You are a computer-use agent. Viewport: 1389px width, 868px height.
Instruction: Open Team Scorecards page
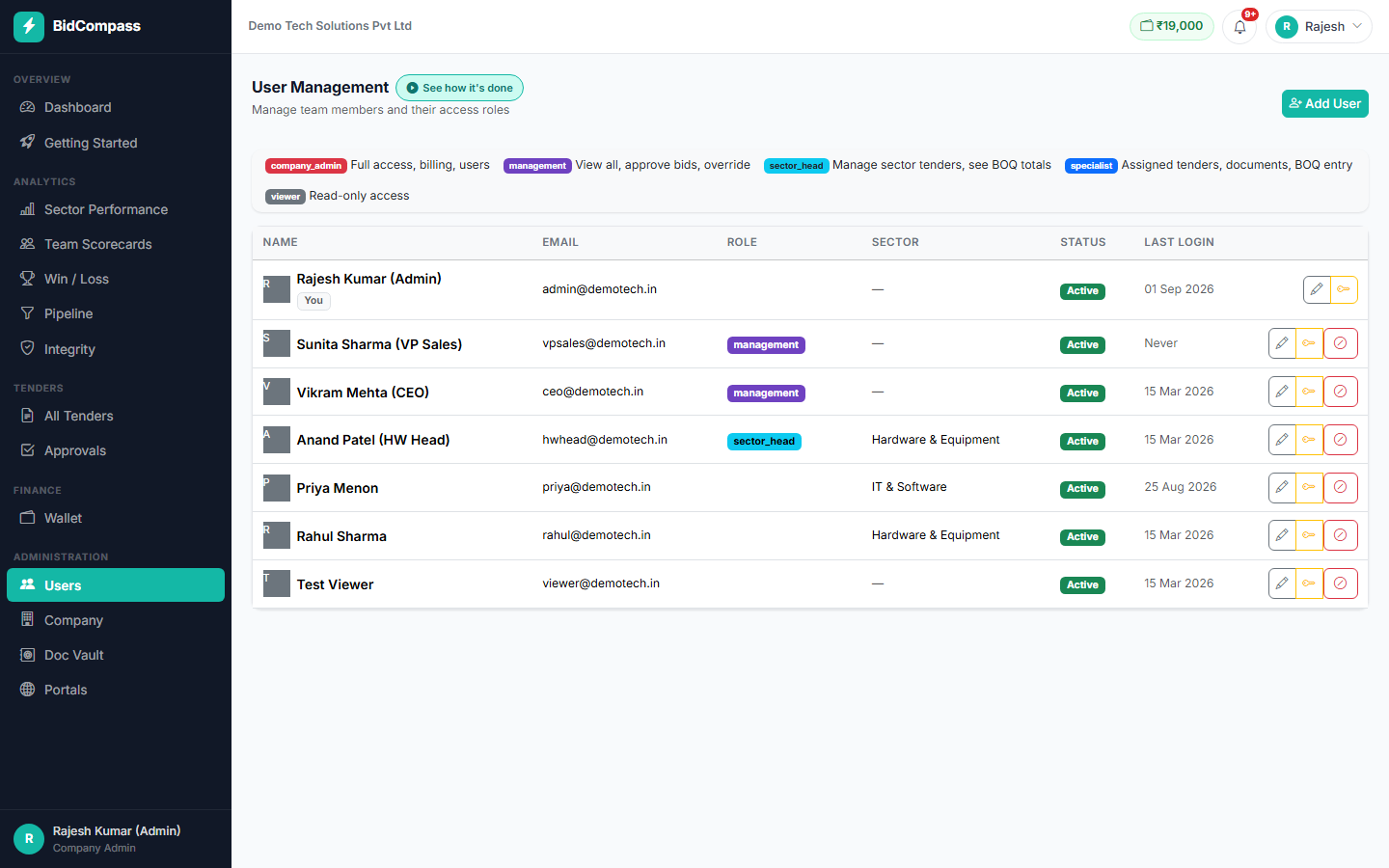pyautogui.click(x=116, y=244)
